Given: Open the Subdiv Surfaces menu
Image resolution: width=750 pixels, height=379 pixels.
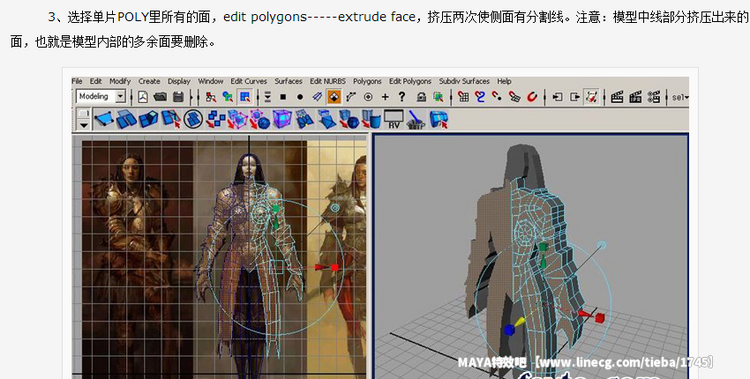Looking at the screenshot, I should coord(464,81).
